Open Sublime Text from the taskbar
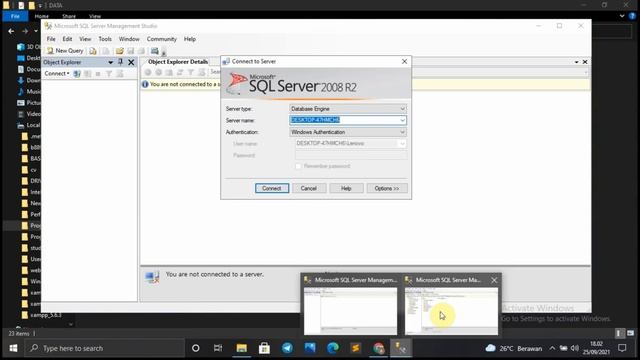Viewport: 640px width, 360px height. [x=356, y=348]
